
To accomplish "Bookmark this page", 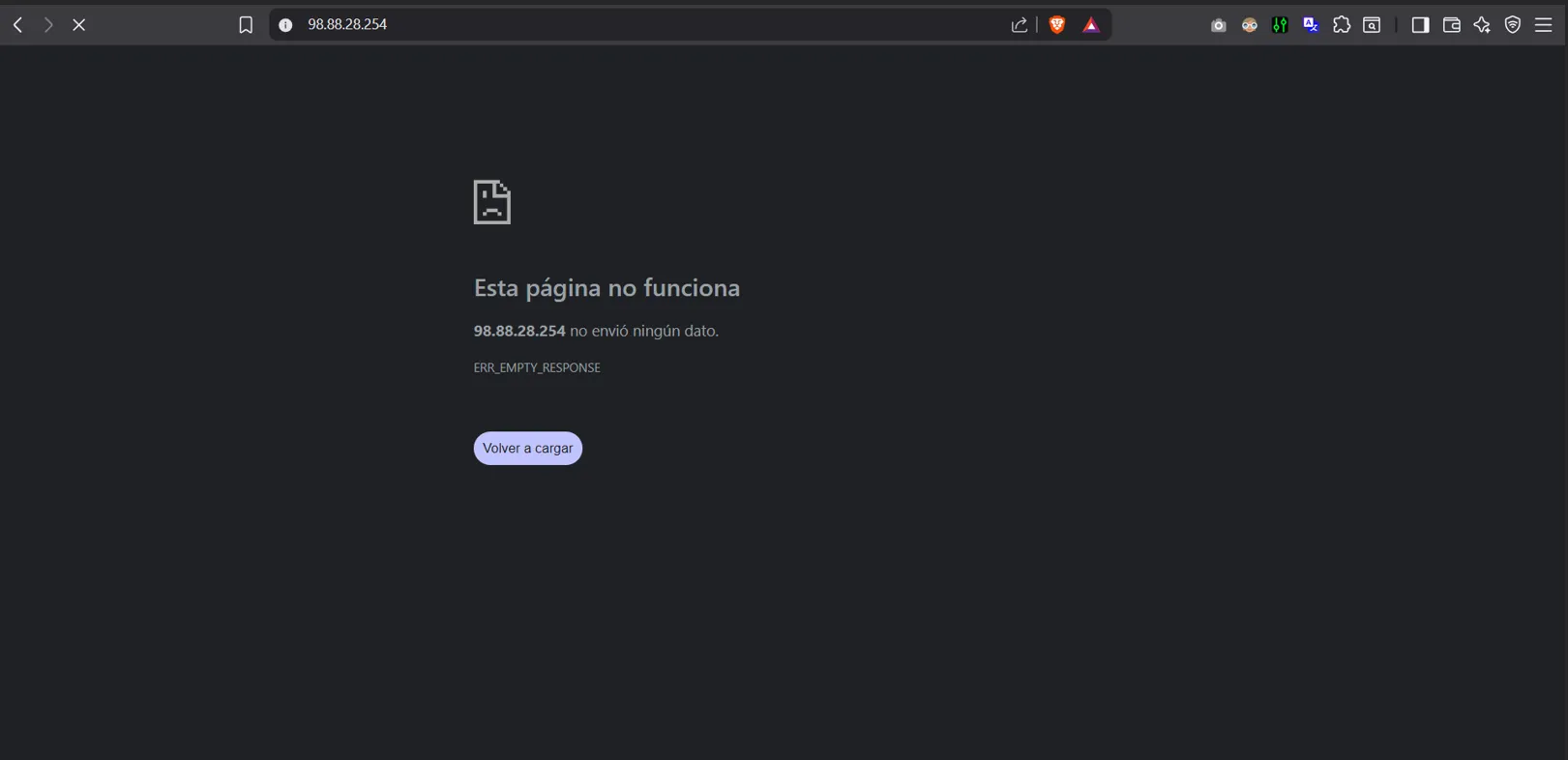I will point(246,25).
